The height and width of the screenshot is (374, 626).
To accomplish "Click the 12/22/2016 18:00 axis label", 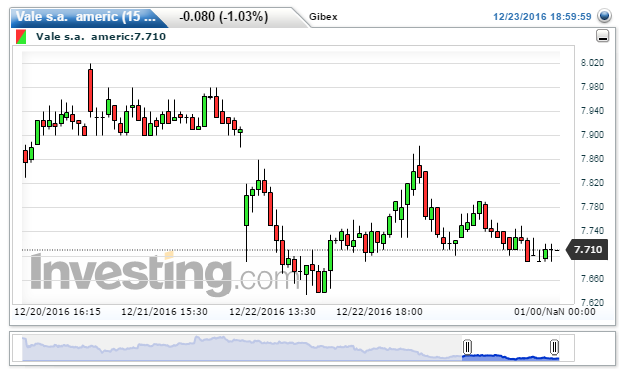I will (379, 312).
